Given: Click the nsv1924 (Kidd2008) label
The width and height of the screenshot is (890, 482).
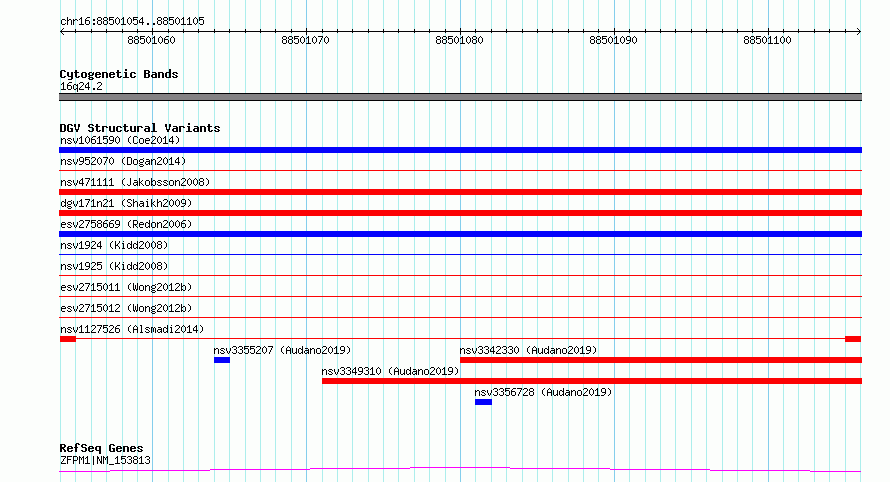Looking at the screenshot, I should click(114, 245).
